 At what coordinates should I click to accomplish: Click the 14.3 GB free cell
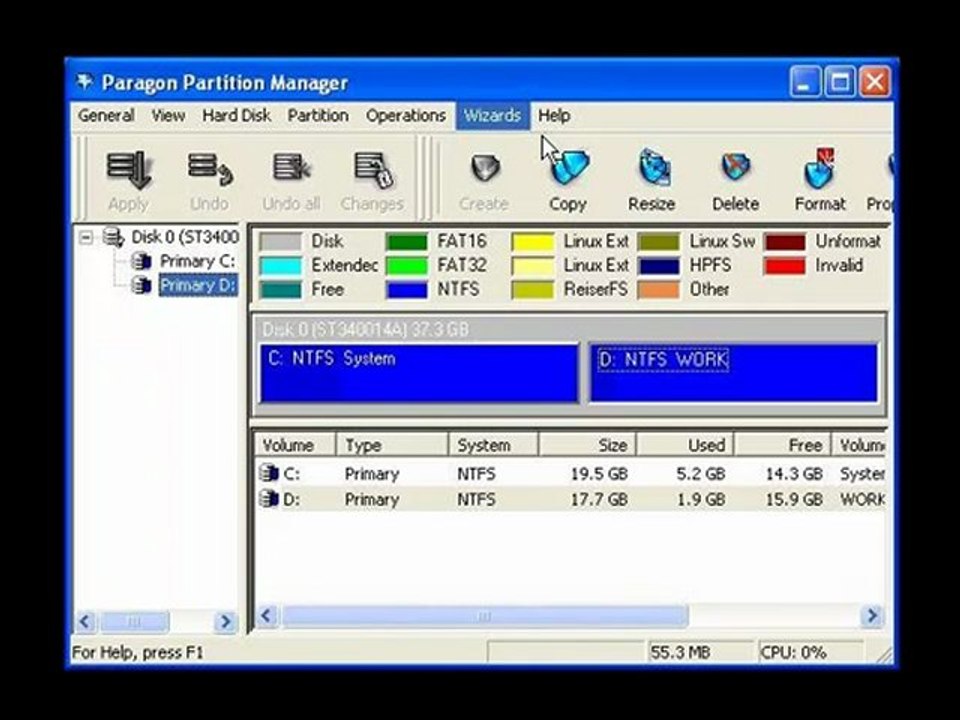(x=794, y=474)
